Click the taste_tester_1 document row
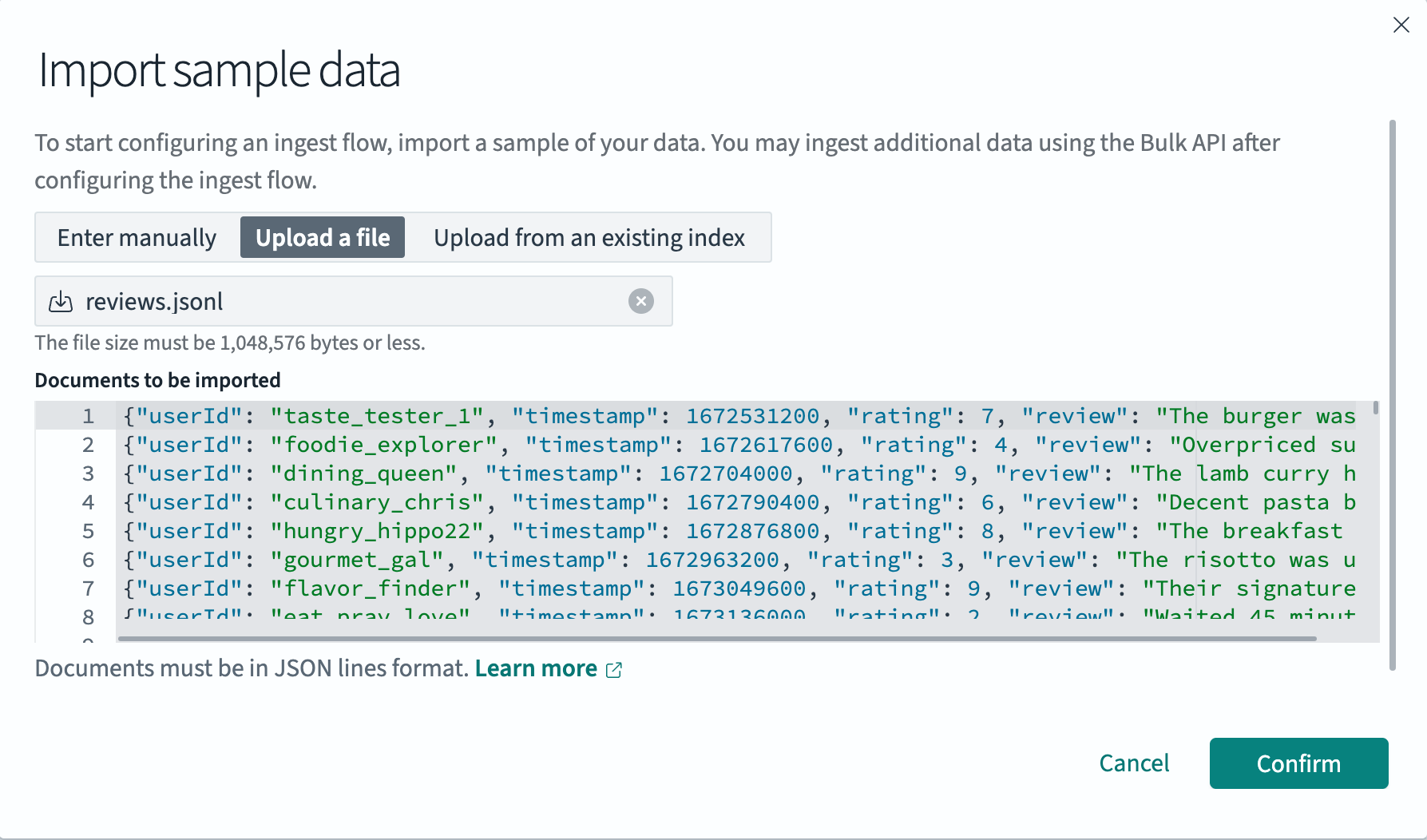The width and height of the screenshot is (1427, 840). [x=559, y=415]
